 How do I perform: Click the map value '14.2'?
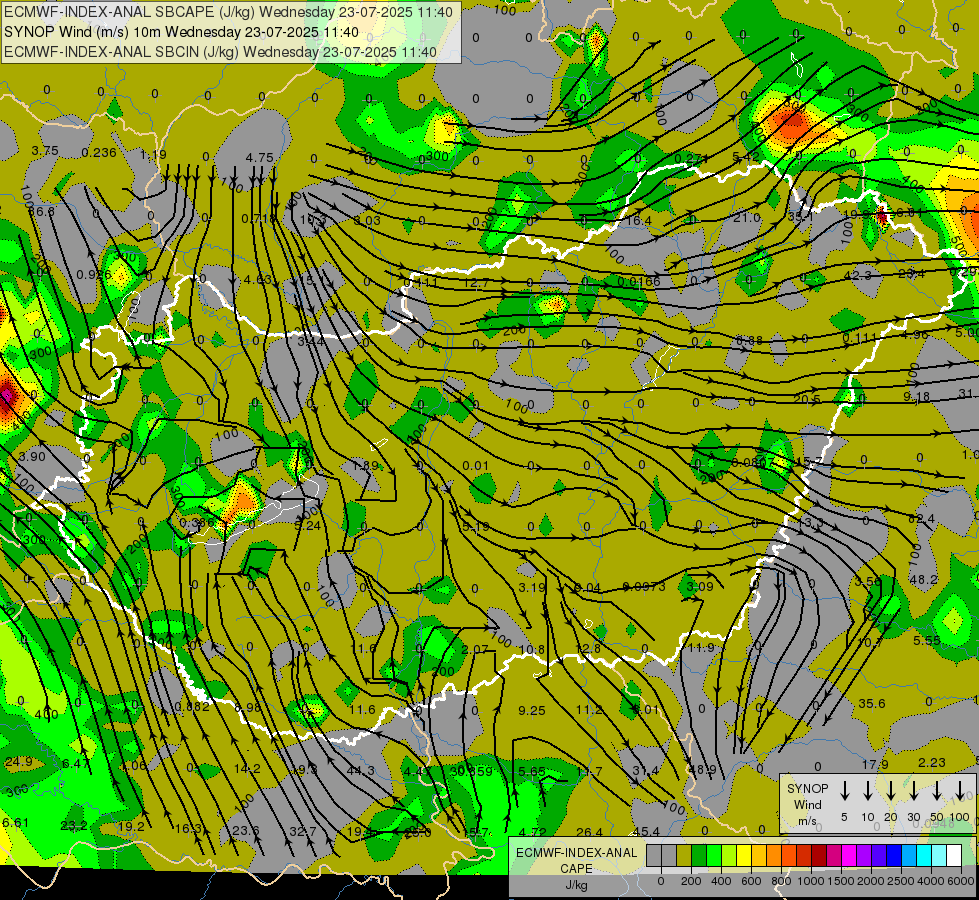click(247, 768)
